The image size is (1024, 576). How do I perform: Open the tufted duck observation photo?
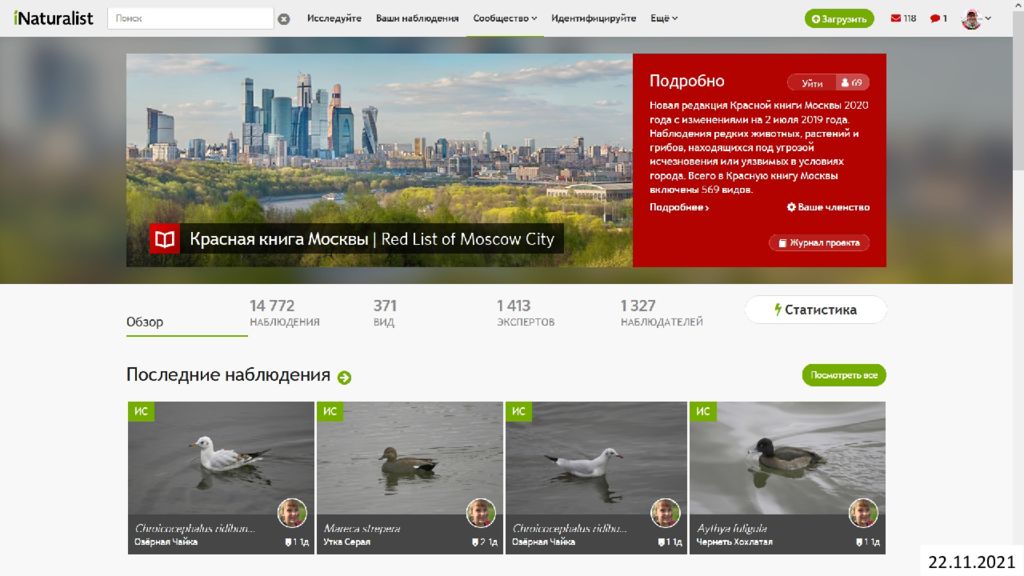(x=788, y=458)
